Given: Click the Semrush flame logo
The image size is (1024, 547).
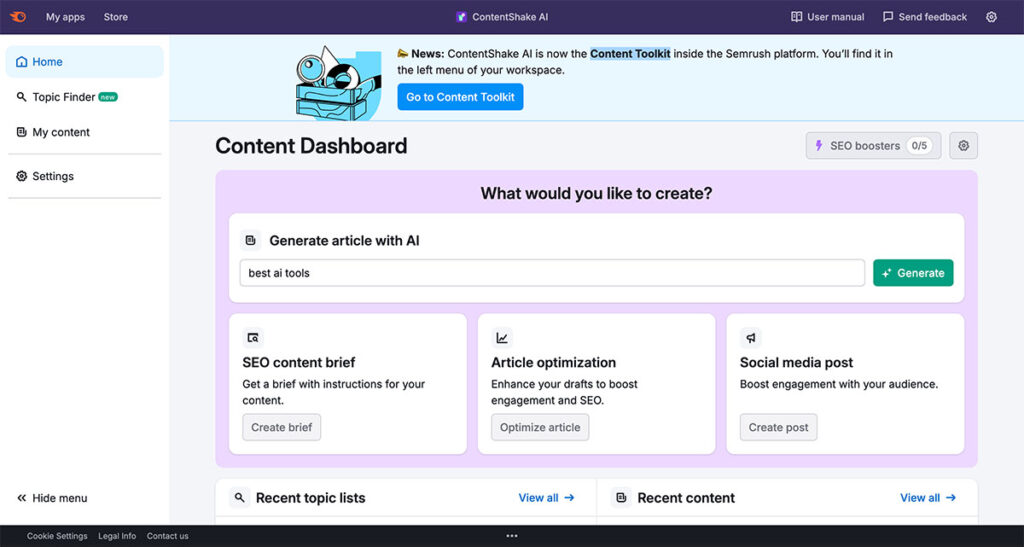Looking at the screenshot, I should 18,17.
